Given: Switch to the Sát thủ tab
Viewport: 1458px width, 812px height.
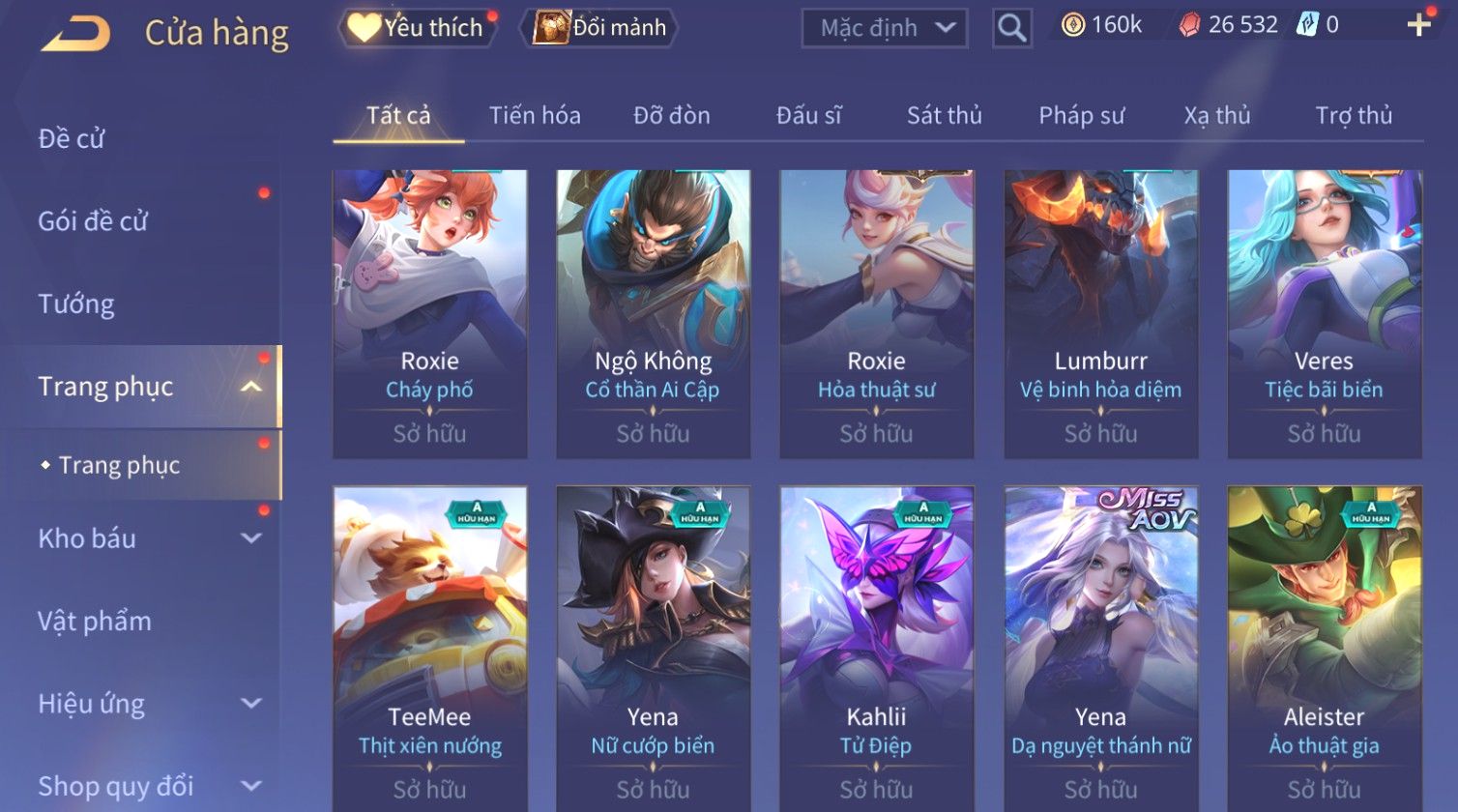Looking at the screenshot, I should click(x=944, y=116).
